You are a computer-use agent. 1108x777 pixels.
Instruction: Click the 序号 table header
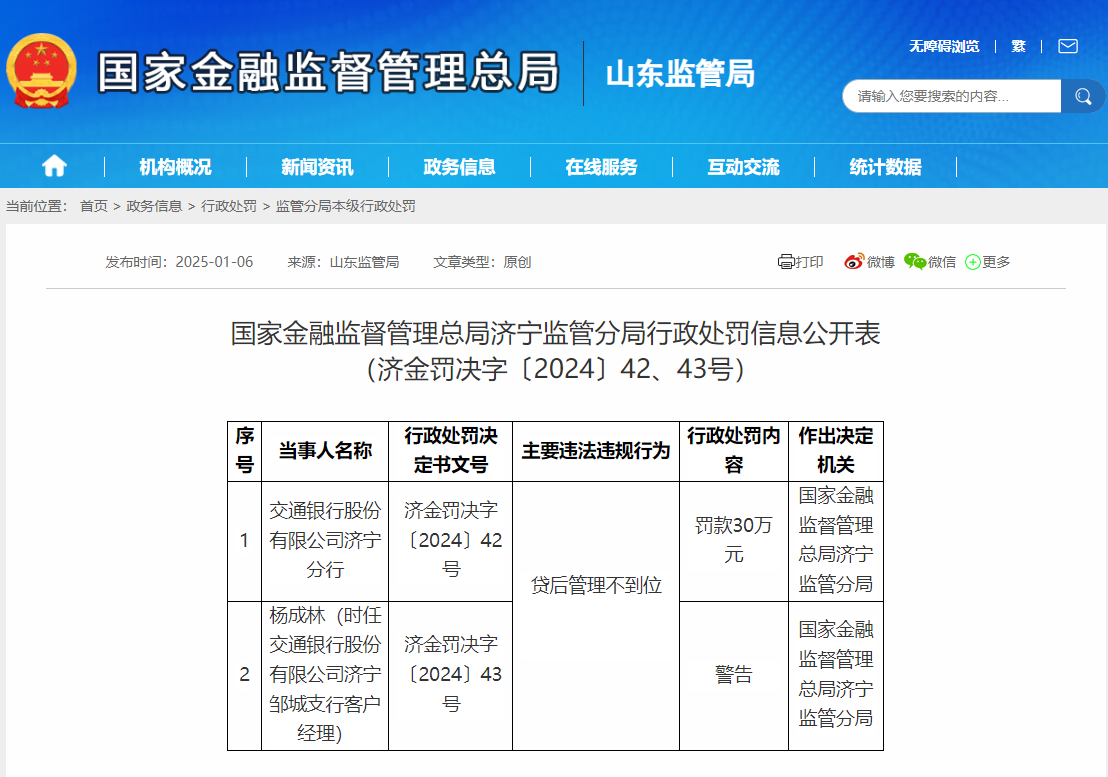click(x=244, y=451)
